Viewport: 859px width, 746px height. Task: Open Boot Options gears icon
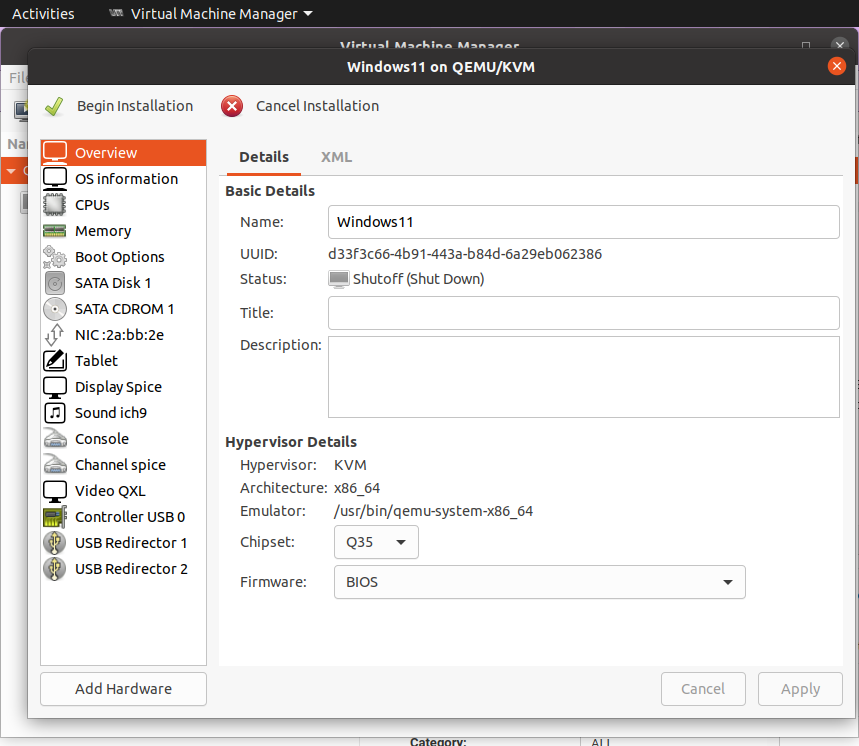(55, 256)
